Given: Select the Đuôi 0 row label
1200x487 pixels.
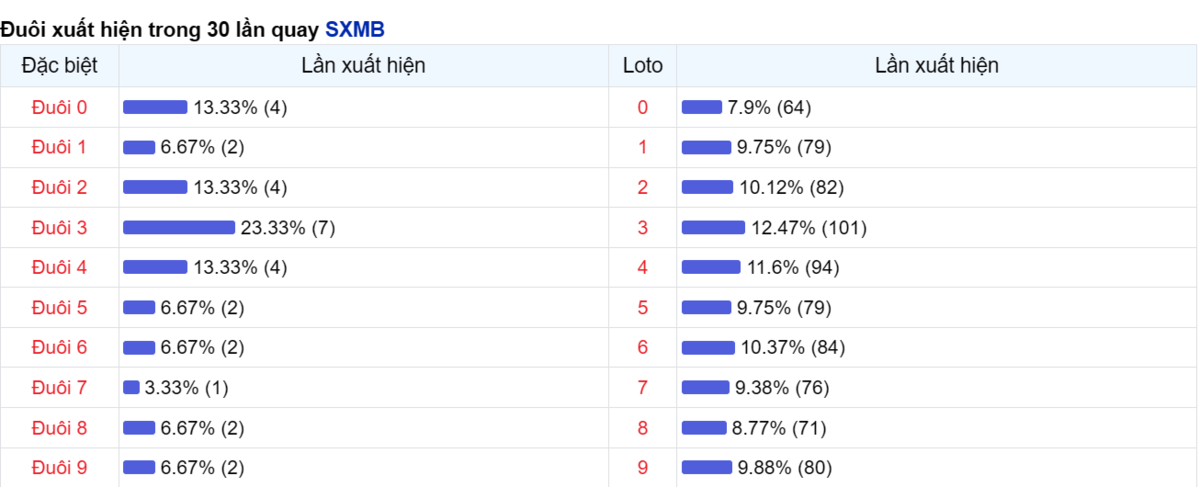Looking at the screenshot, I should (60, 107).
